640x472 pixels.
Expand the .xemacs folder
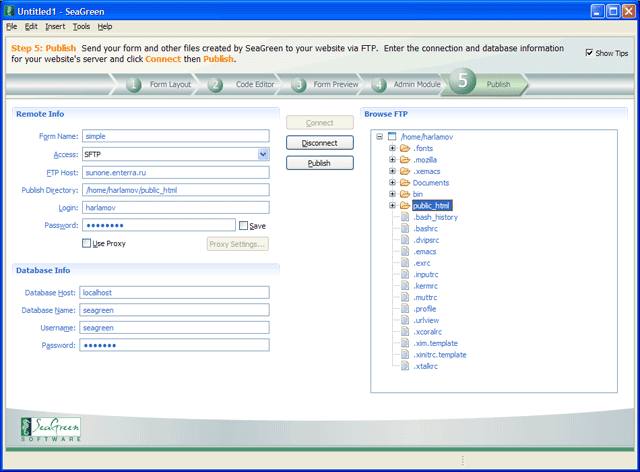[x=392, y=171]
